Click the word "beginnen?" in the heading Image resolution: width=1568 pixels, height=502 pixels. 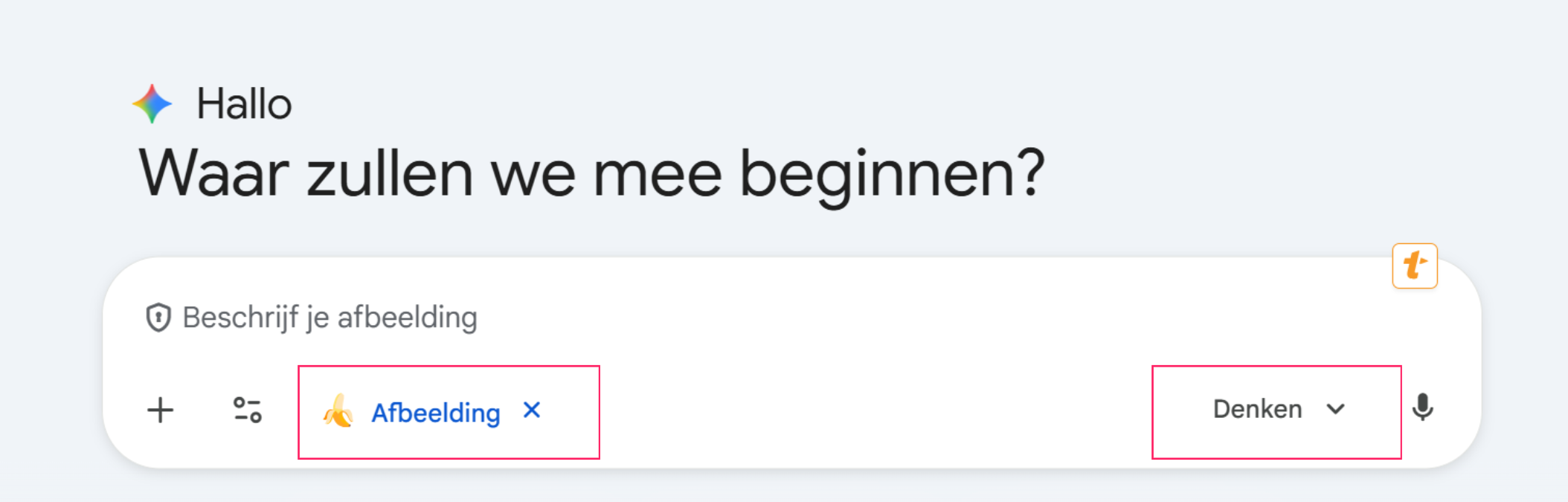pos(892,175)
